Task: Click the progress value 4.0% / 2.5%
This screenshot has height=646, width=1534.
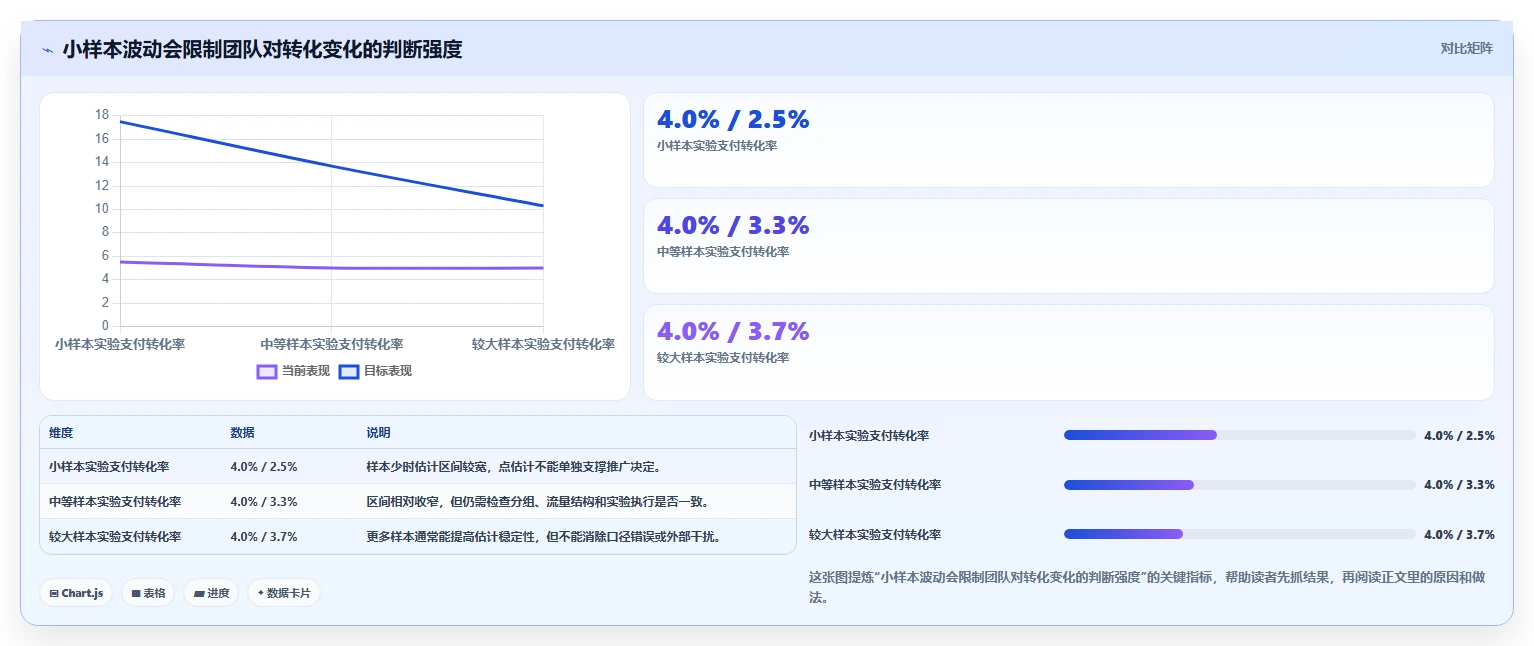Action: click(1459, 436)
